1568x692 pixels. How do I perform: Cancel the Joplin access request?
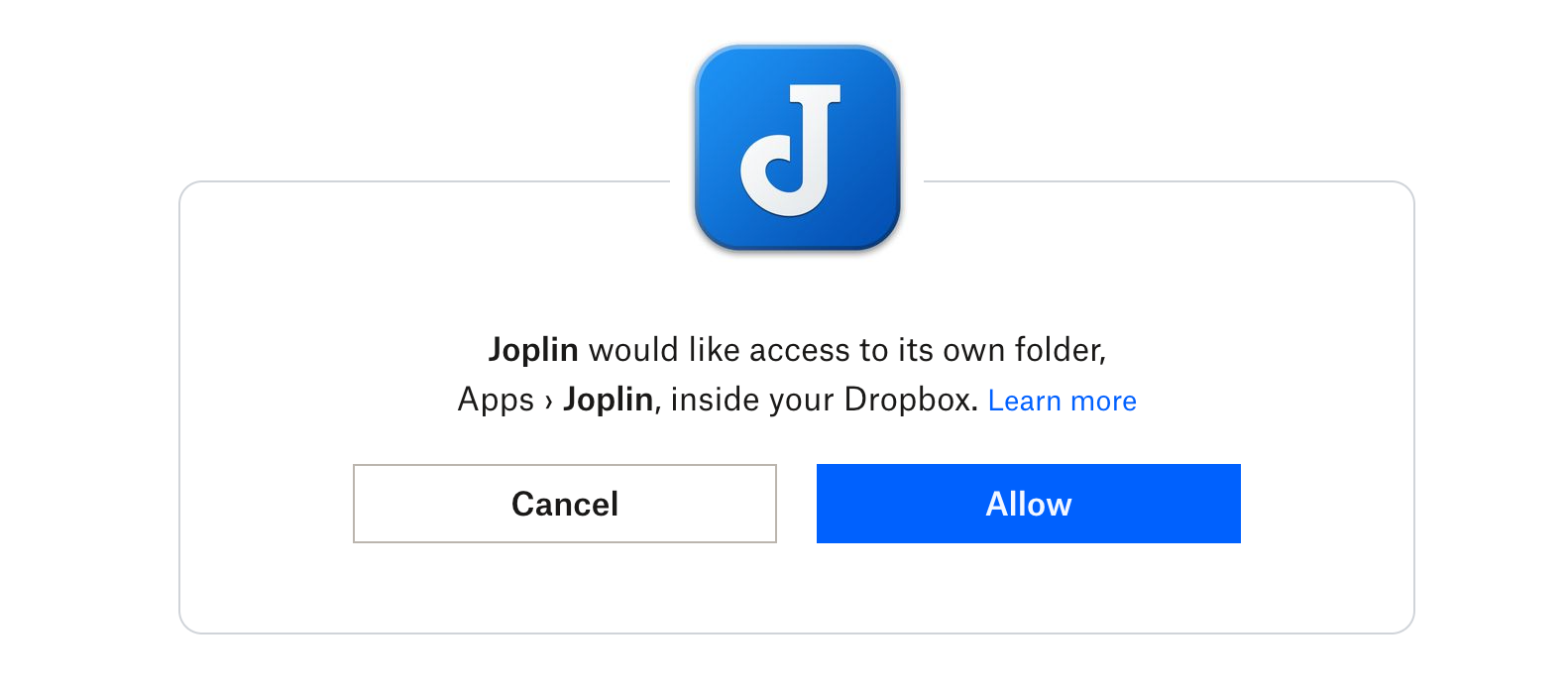(x=565, y=504)
